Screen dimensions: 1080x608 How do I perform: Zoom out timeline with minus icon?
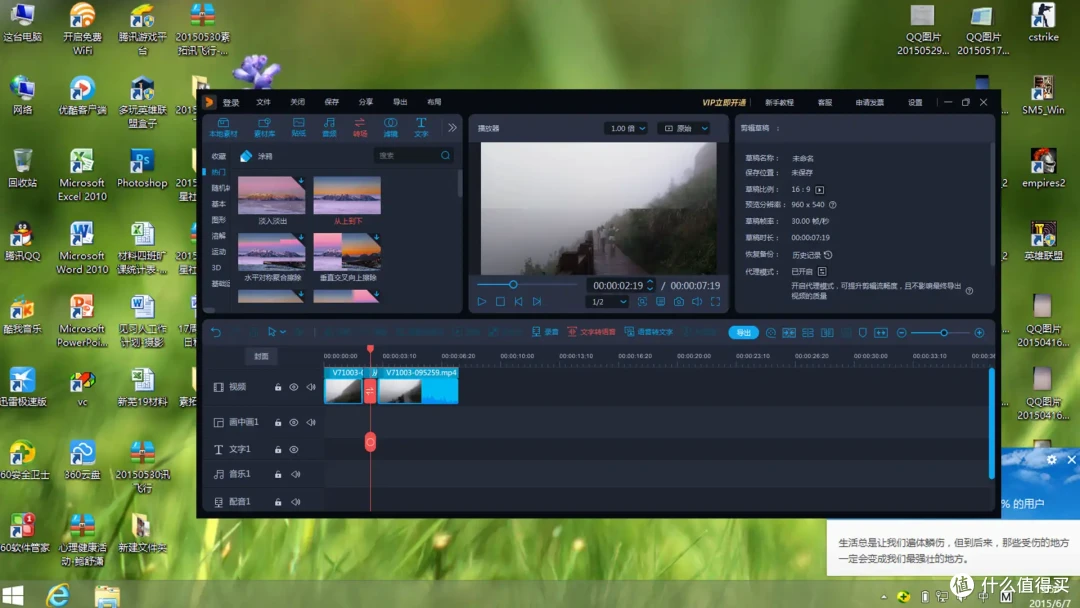(902, 333)
